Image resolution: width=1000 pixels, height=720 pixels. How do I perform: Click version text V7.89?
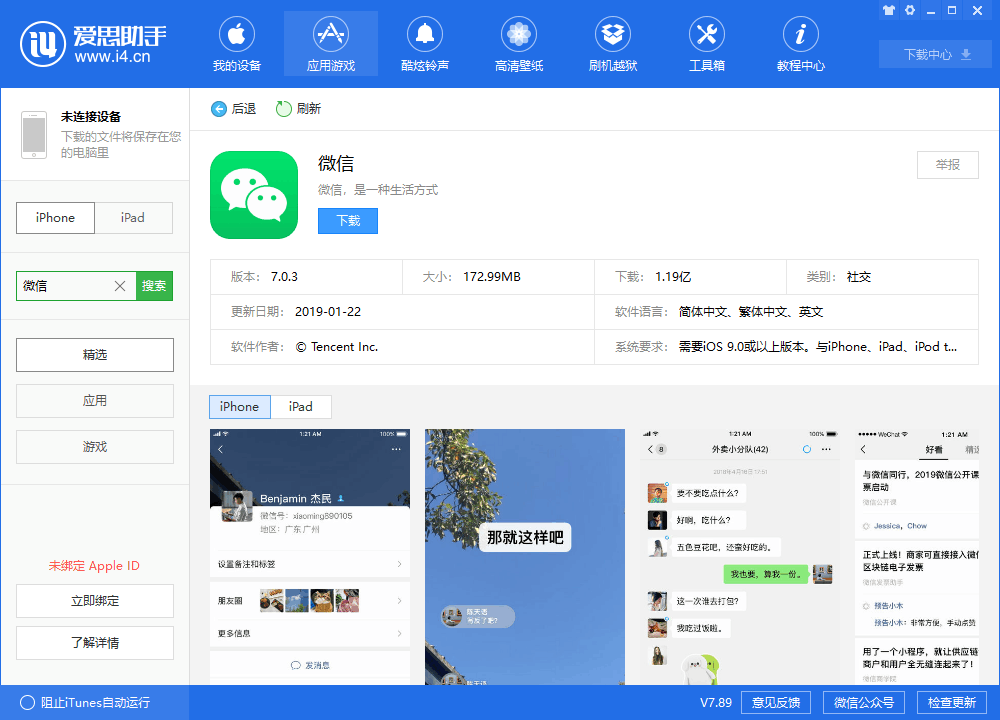pyautogui.click(x=716, y=703)
